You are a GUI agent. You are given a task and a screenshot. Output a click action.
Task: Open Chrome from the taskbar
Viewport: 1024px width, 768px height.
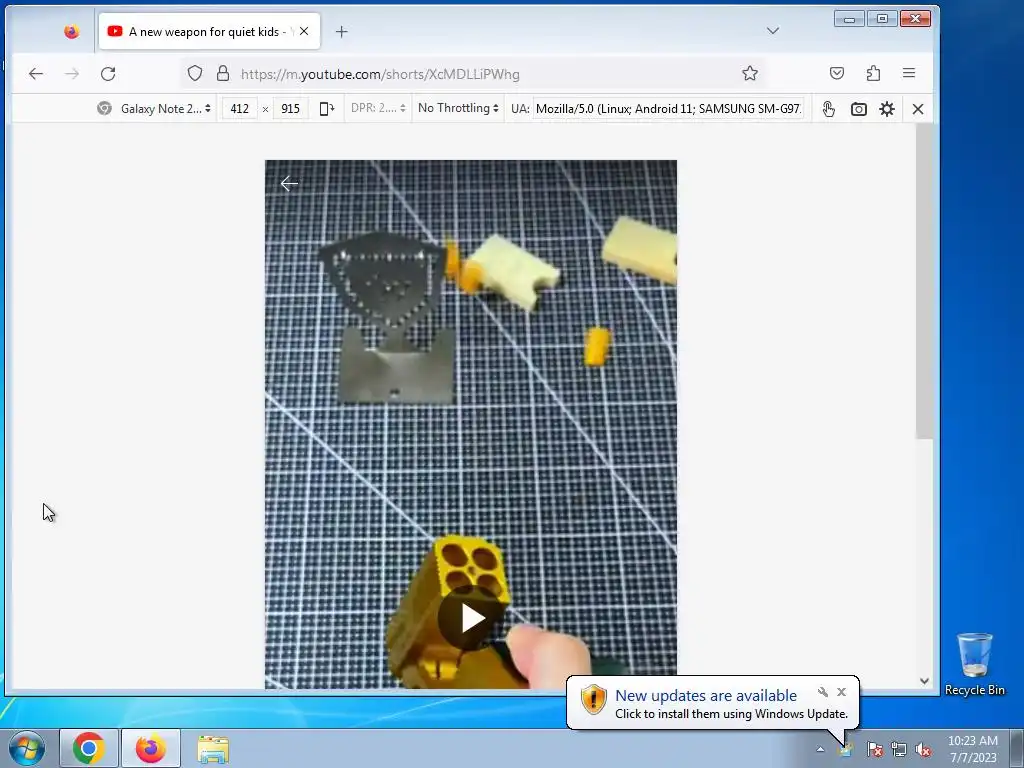pyautogui.click(x=89, y=748)
